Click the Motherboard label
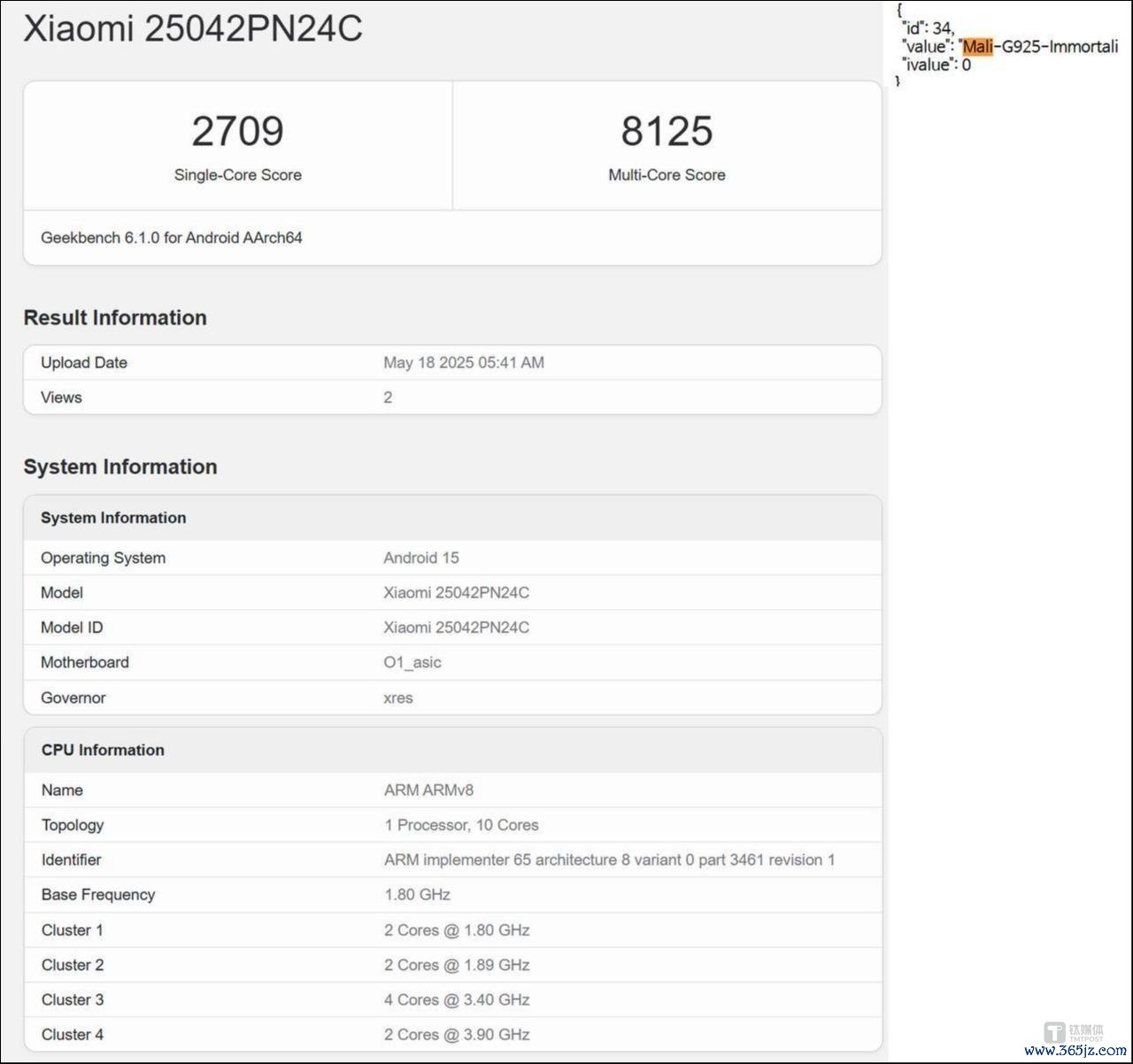 click(x=85, y=662)
